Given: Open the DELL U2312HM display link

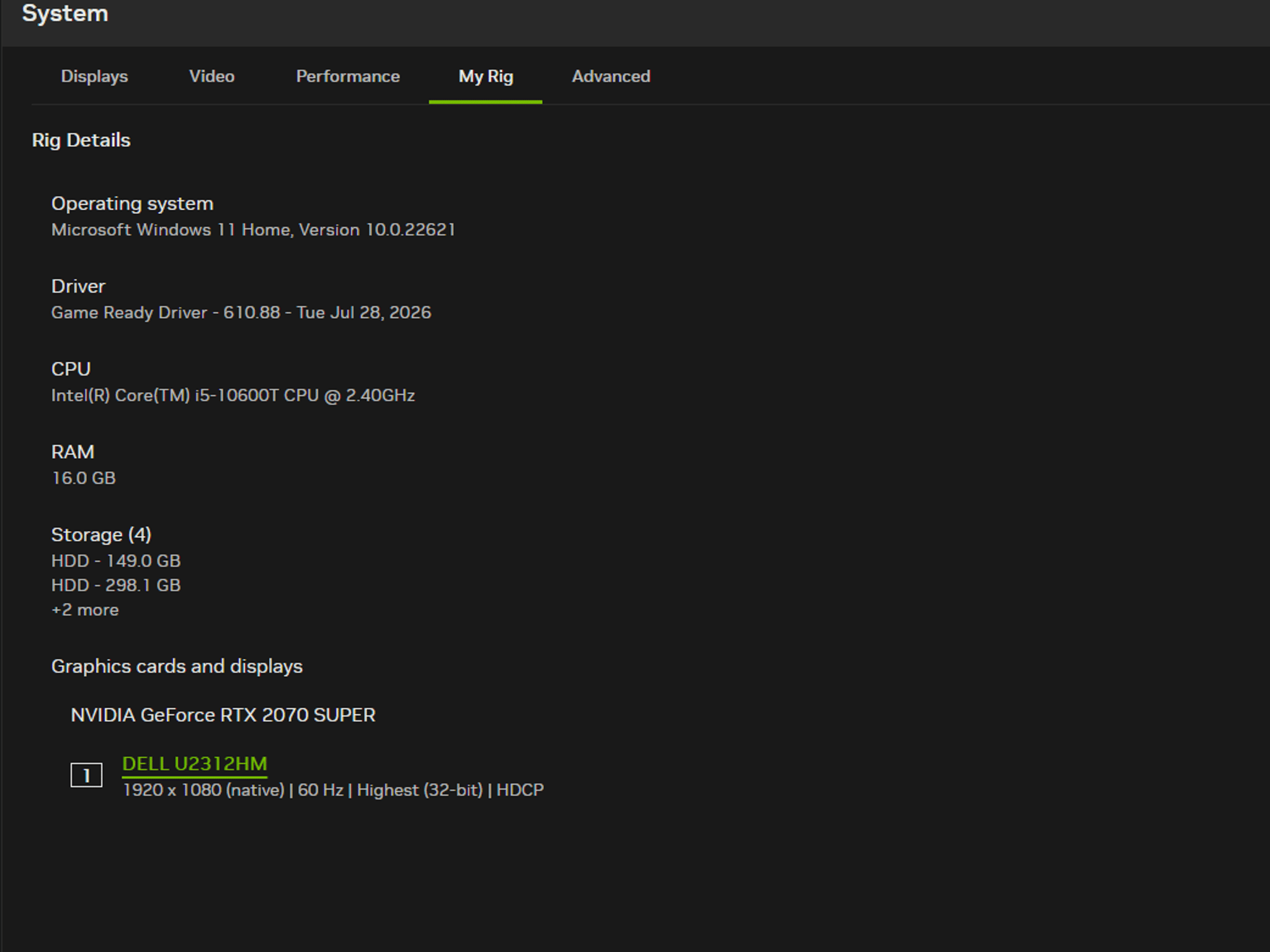Looking at the screenshot, I should tap(195, 764).
